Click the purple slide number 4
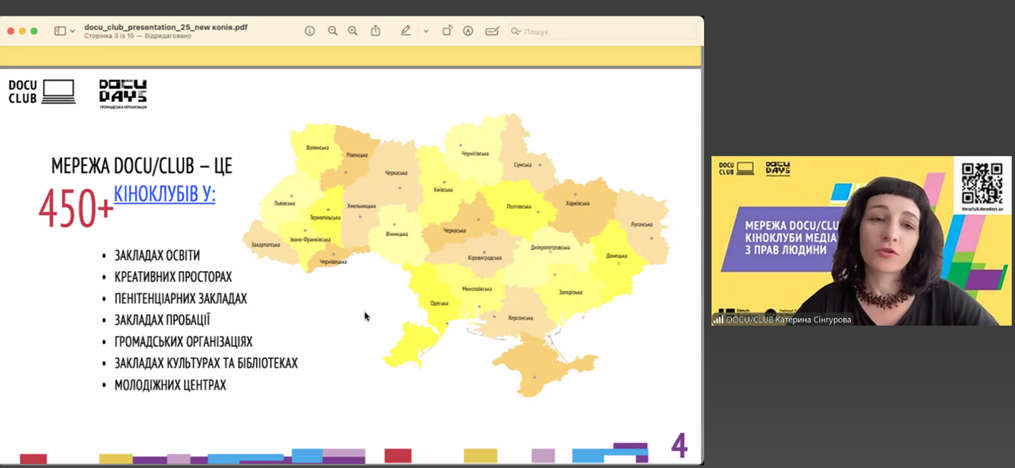The height and width of the screenshot is (468, 1015). pyautogui.click(x=678, y=446)
